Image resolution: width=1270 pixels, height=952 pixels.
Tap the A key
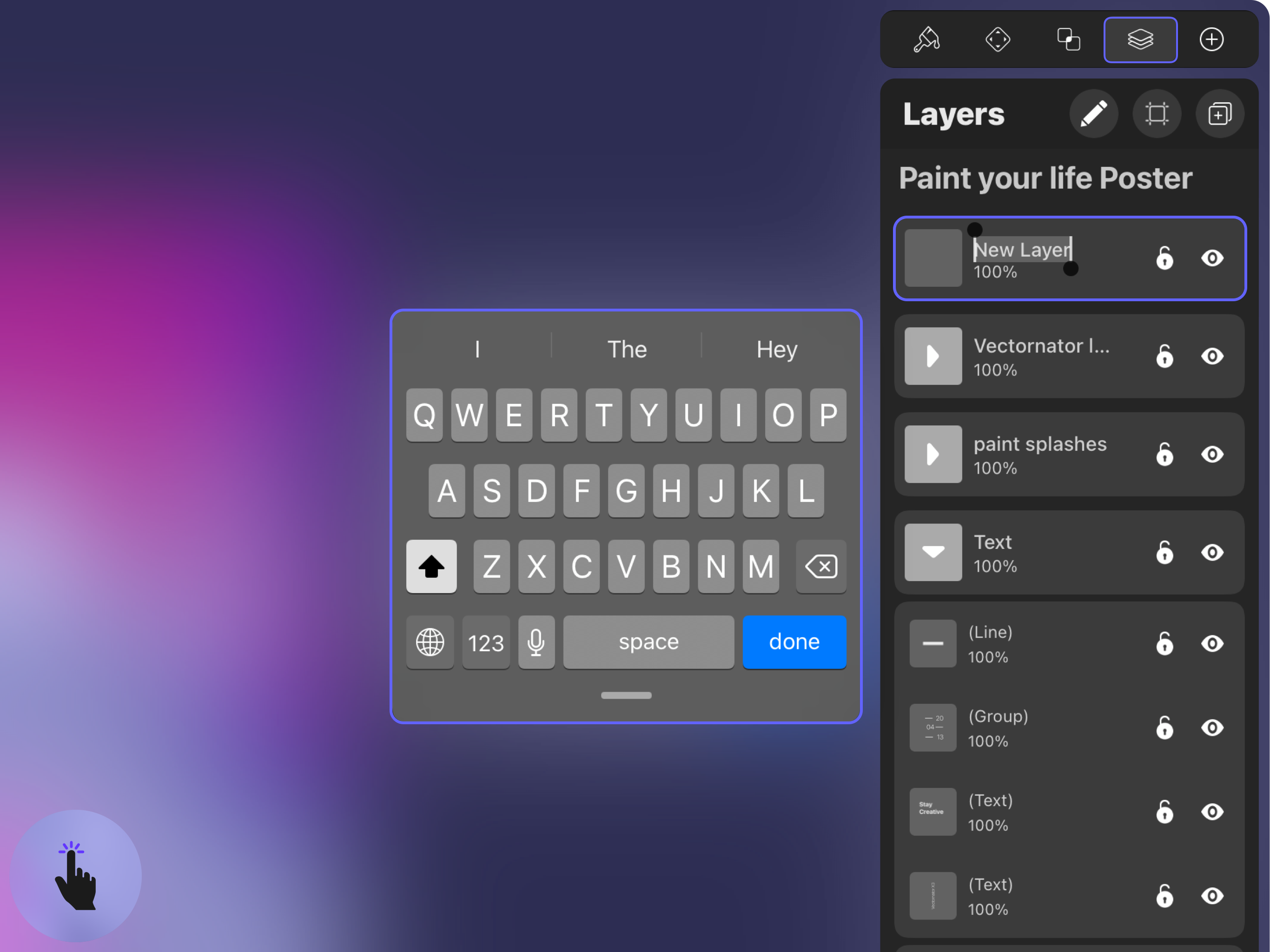pyautogui.click(x=447, y=491)
